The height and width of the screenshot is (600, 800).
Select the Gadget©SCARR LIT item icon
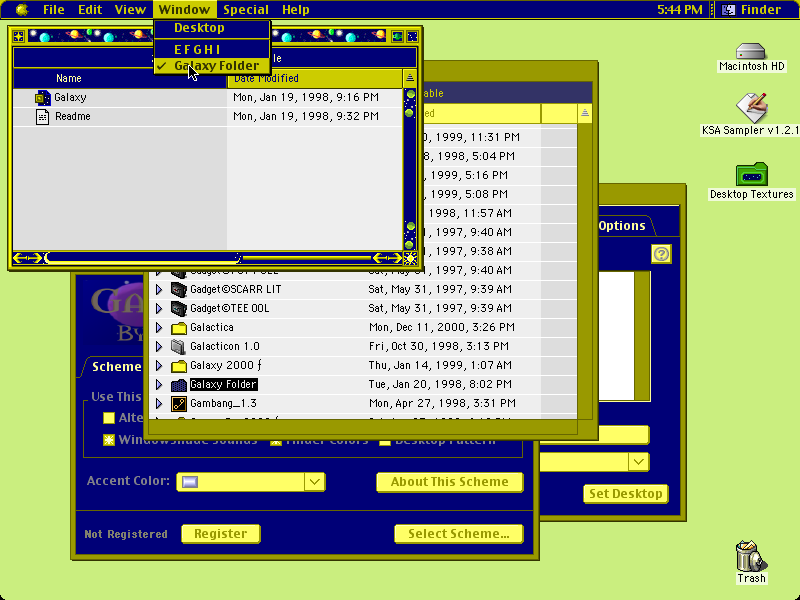[179, 289]
